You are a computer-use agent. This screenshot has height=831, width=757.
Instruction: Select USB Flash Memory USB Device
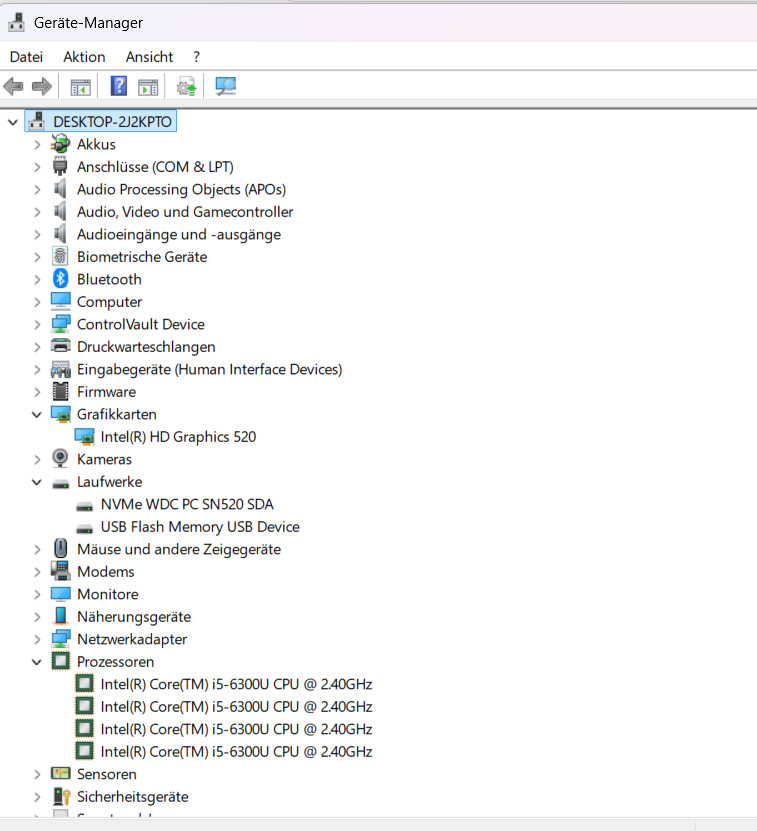coord(200,527)
